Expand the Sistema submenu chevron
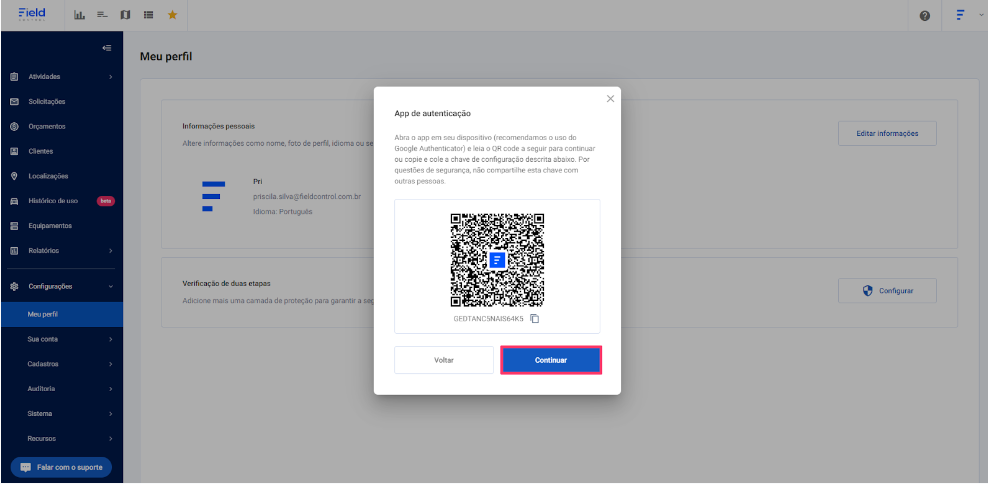The height and width of the screenshot is (484, 988). 110,414
